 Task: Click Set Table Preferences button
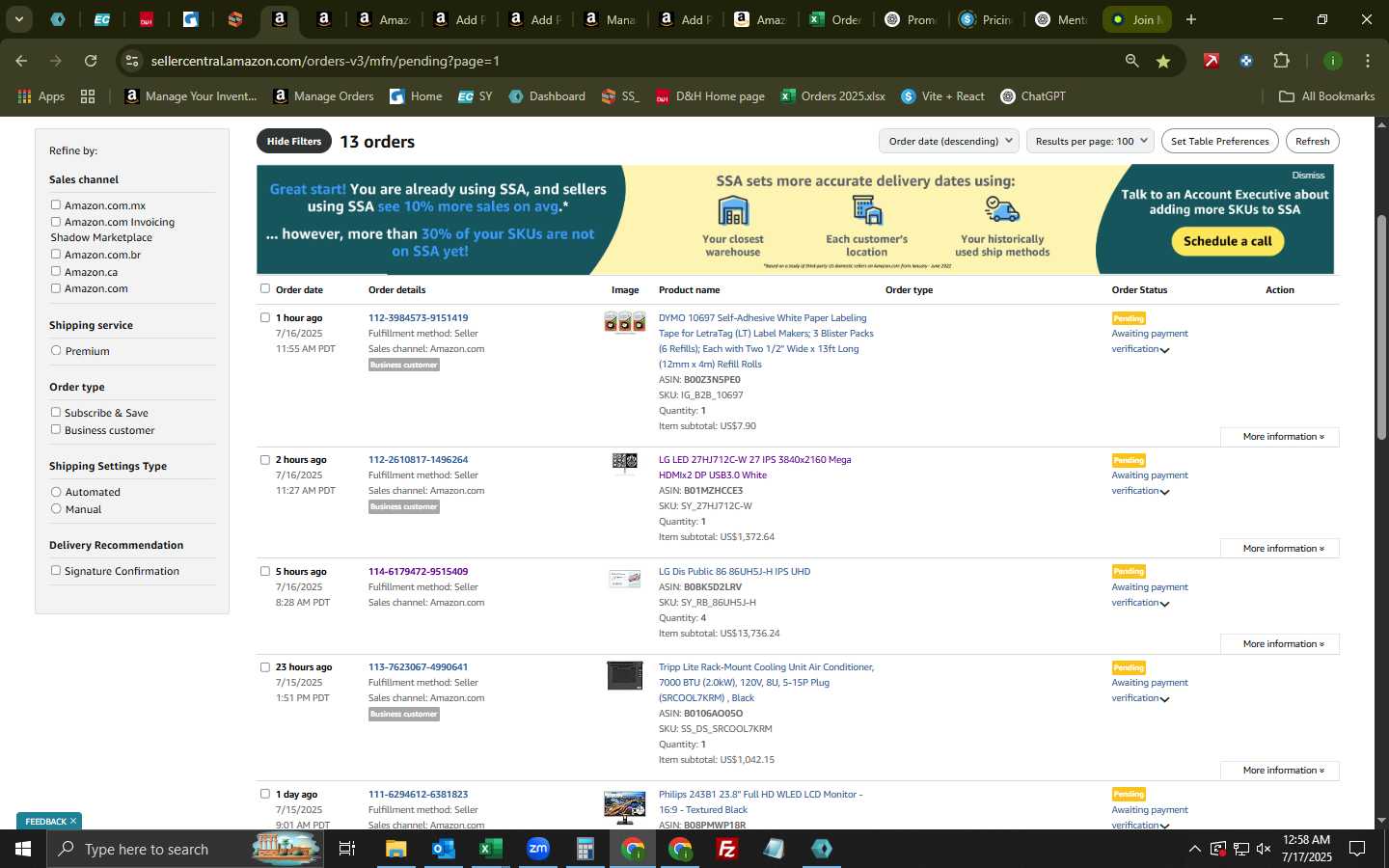tap(1219, 141)
